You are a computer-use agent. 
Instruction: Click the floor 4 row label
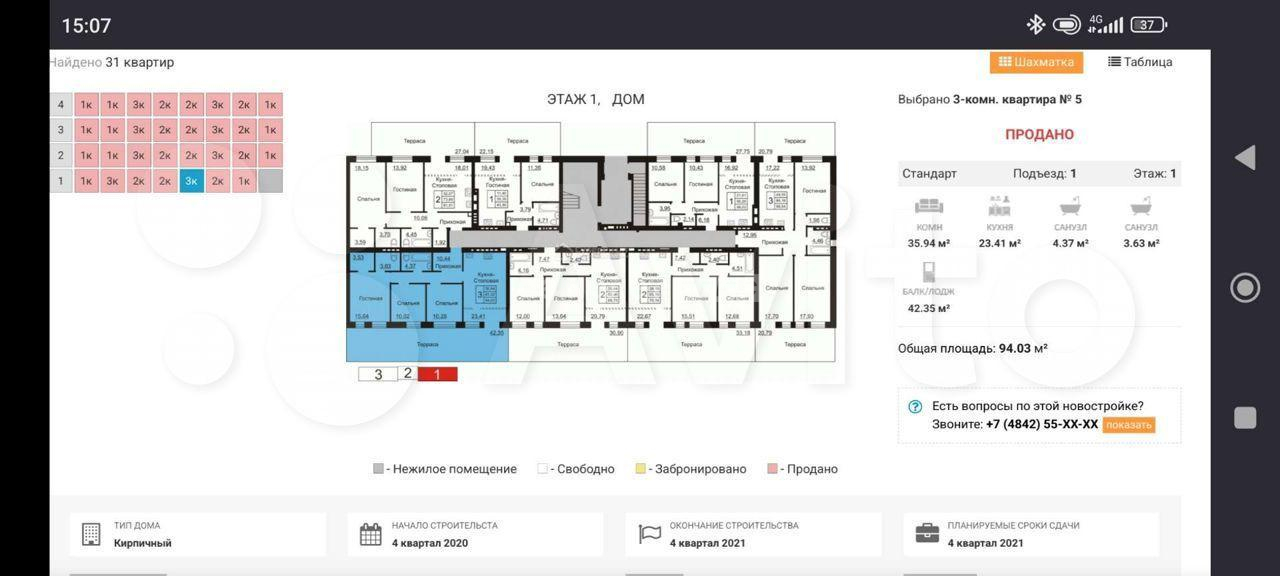60,105
